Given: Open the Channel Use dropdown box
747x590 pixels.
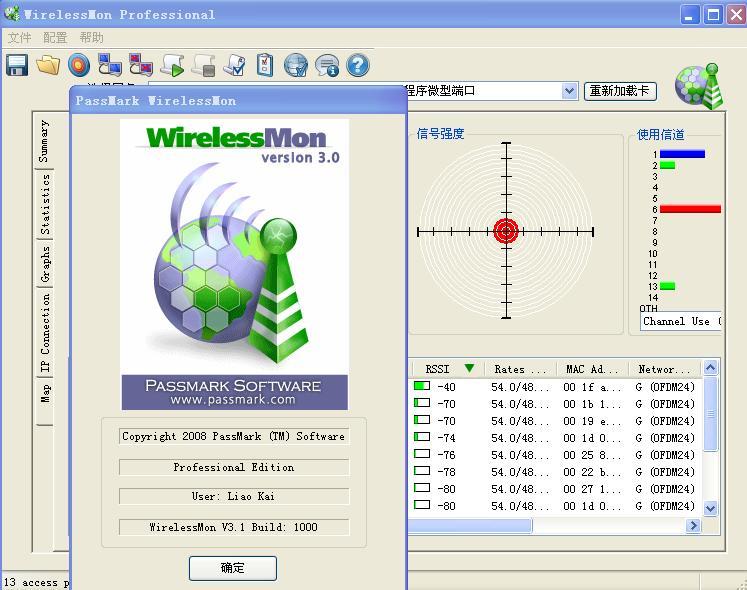Looking at the screenshot, I should coord(681,321).
